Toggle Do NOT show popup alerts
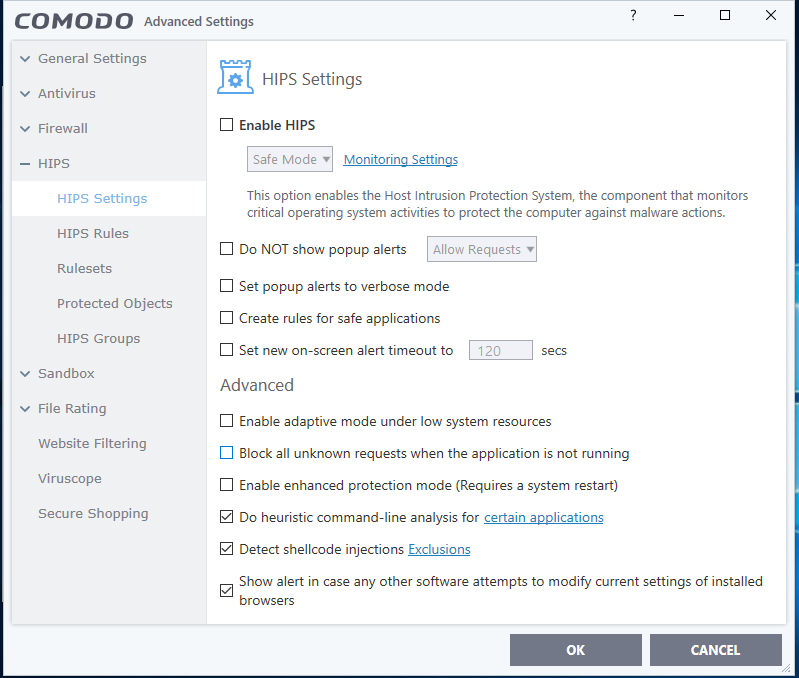Viewport: 799px width, 678px height. (227, 249)
